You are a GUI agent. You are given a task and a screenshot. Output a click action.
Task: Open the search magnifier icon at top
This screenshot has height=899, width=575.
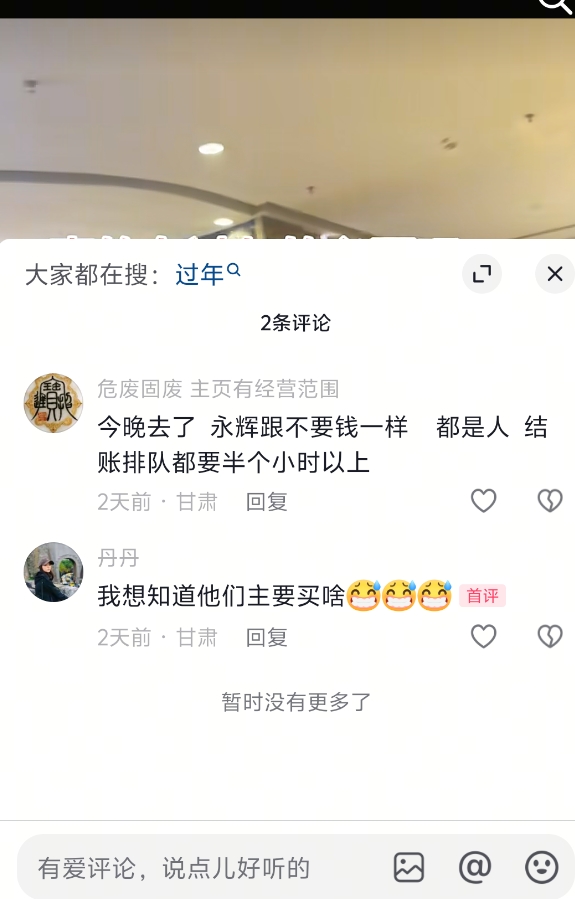tap(555, 5)
